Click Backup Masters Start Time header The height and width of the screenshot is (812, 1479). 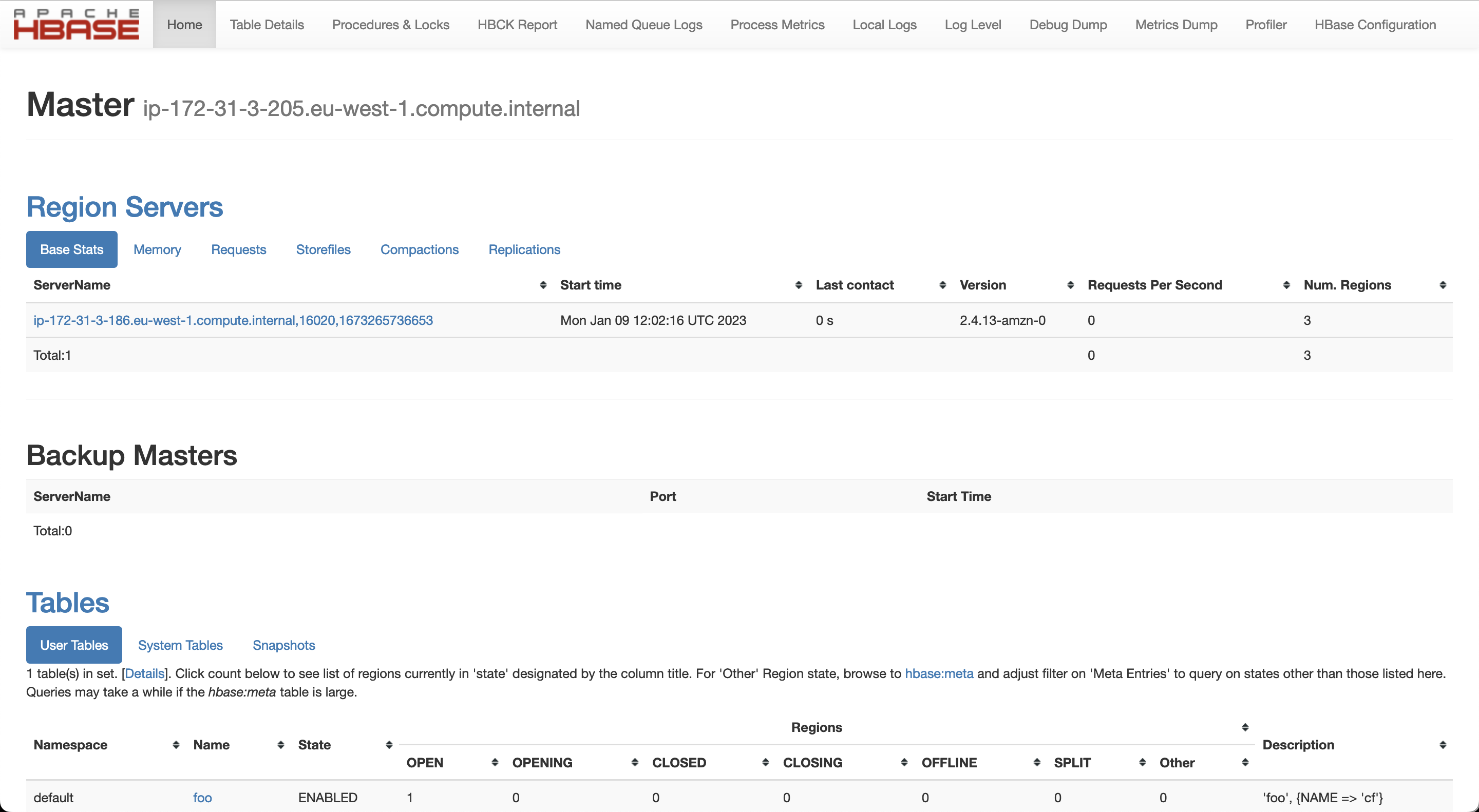point(959,496)
